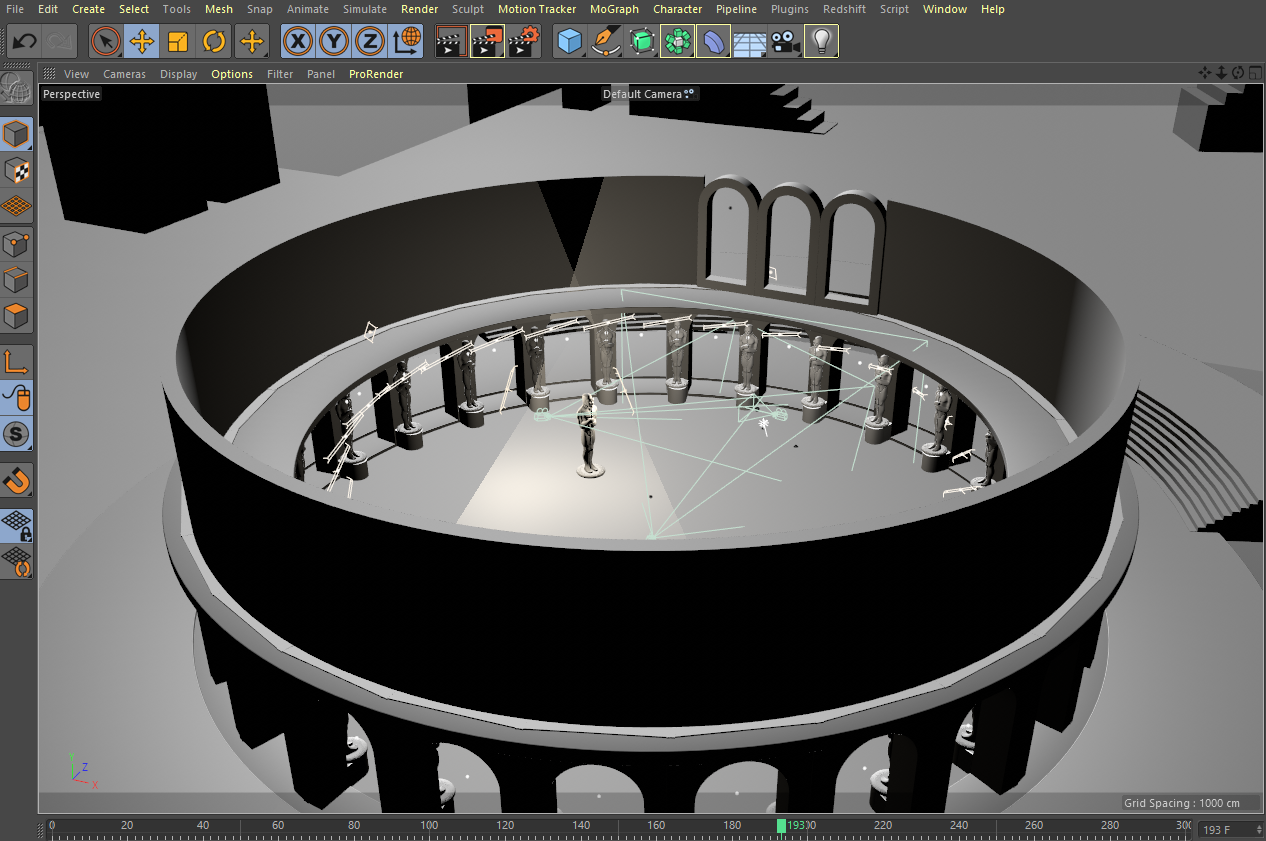This screenshot has height=841, width=1266.
Task: Open viewport ProRender menu
Action: [x=376, y=74]
